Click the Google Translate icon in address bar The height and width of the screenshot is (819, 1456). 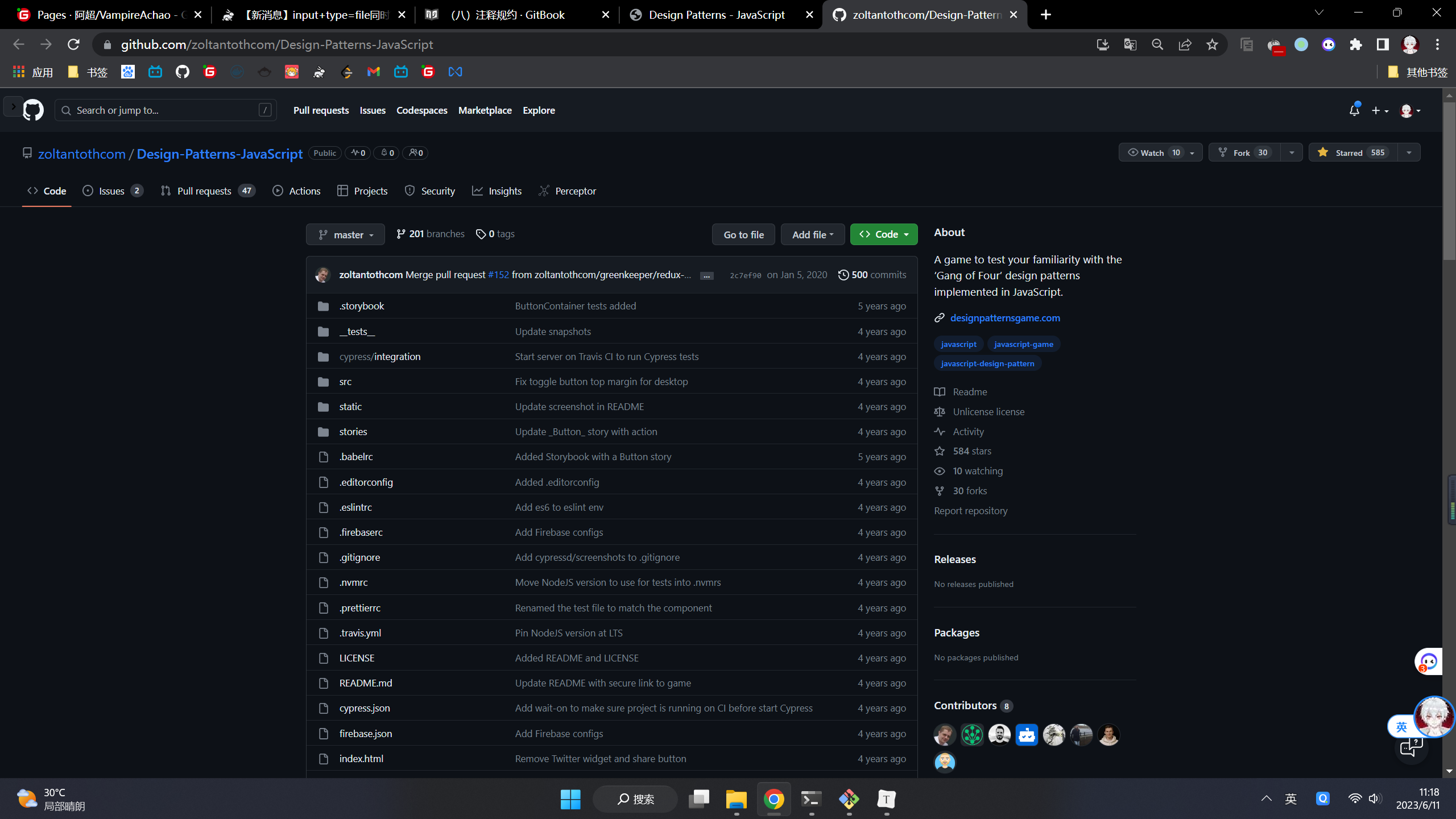tap(1130, 44)
